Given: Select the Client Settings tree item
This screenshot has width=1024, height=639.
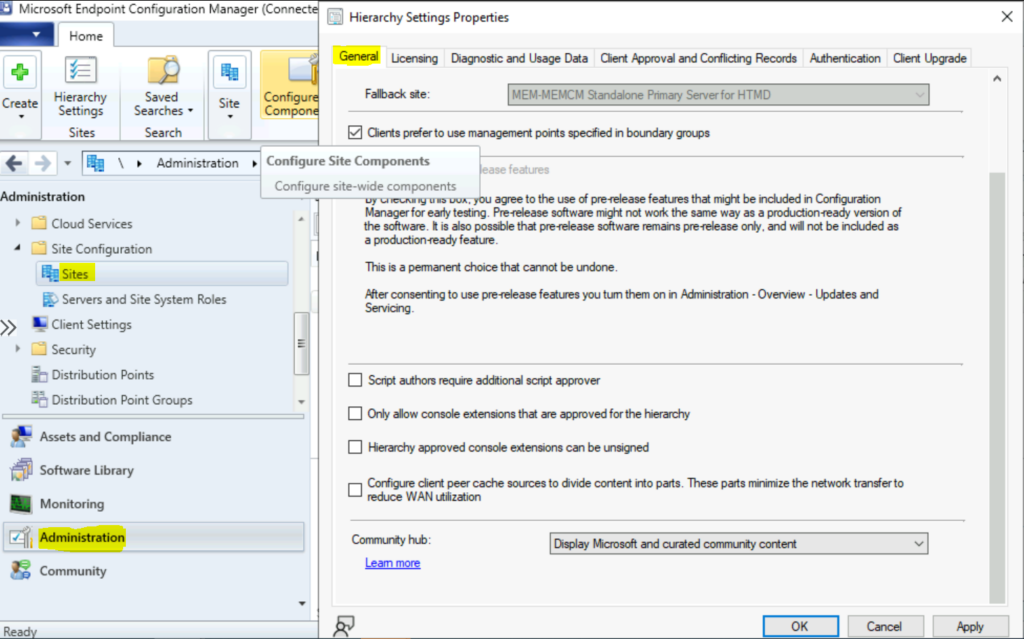Looking at the screenshot, I should click(x=91, y=324).
